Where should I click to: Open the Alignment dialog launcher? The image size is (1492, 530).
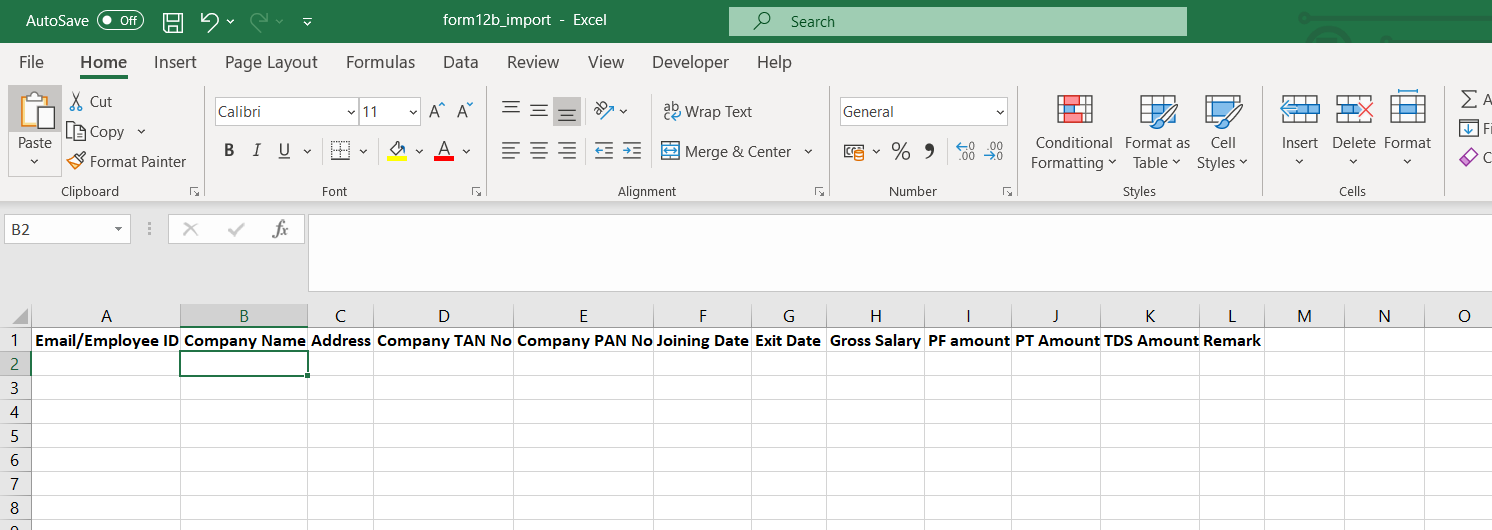(x=819, y=191)
